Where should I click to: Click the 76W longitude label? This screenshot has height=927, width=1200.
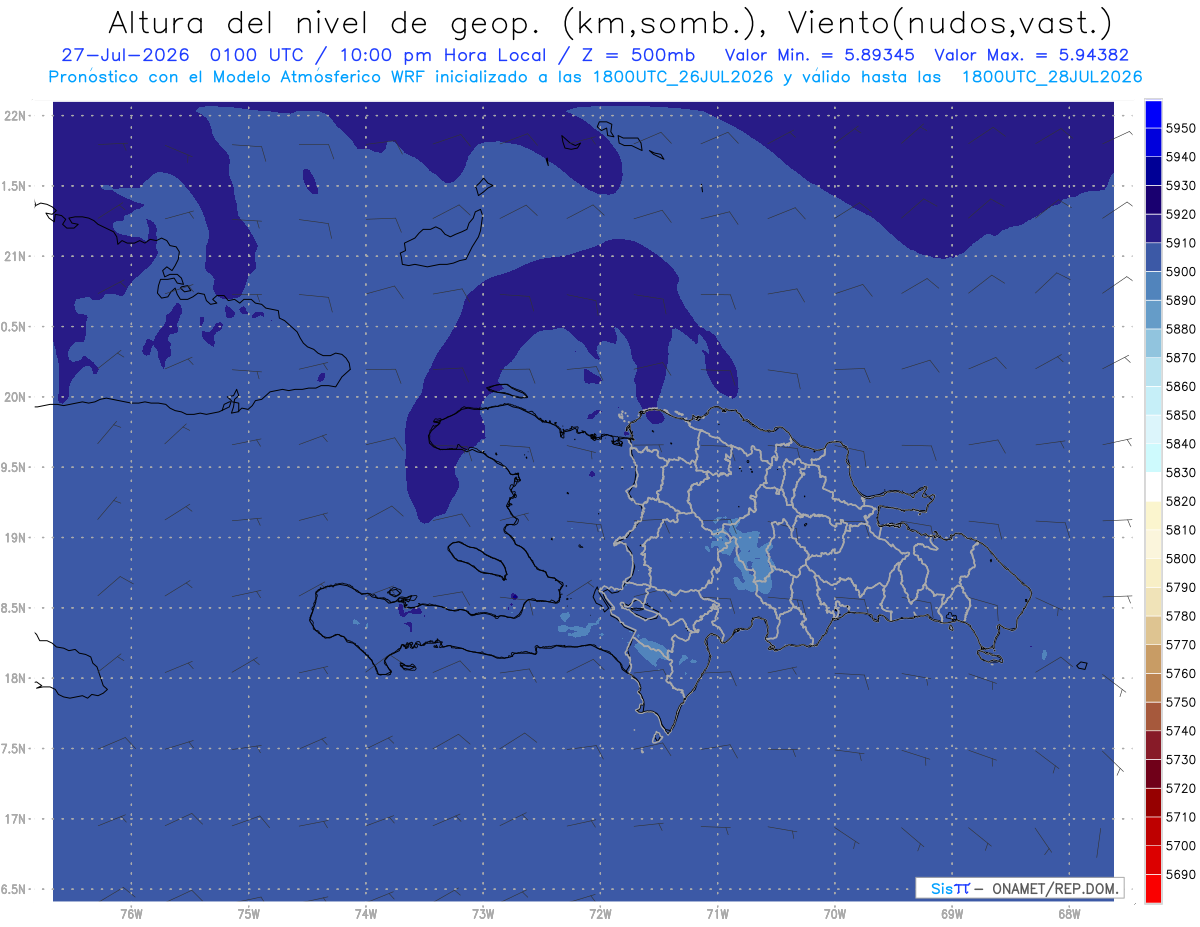point(131,913)
